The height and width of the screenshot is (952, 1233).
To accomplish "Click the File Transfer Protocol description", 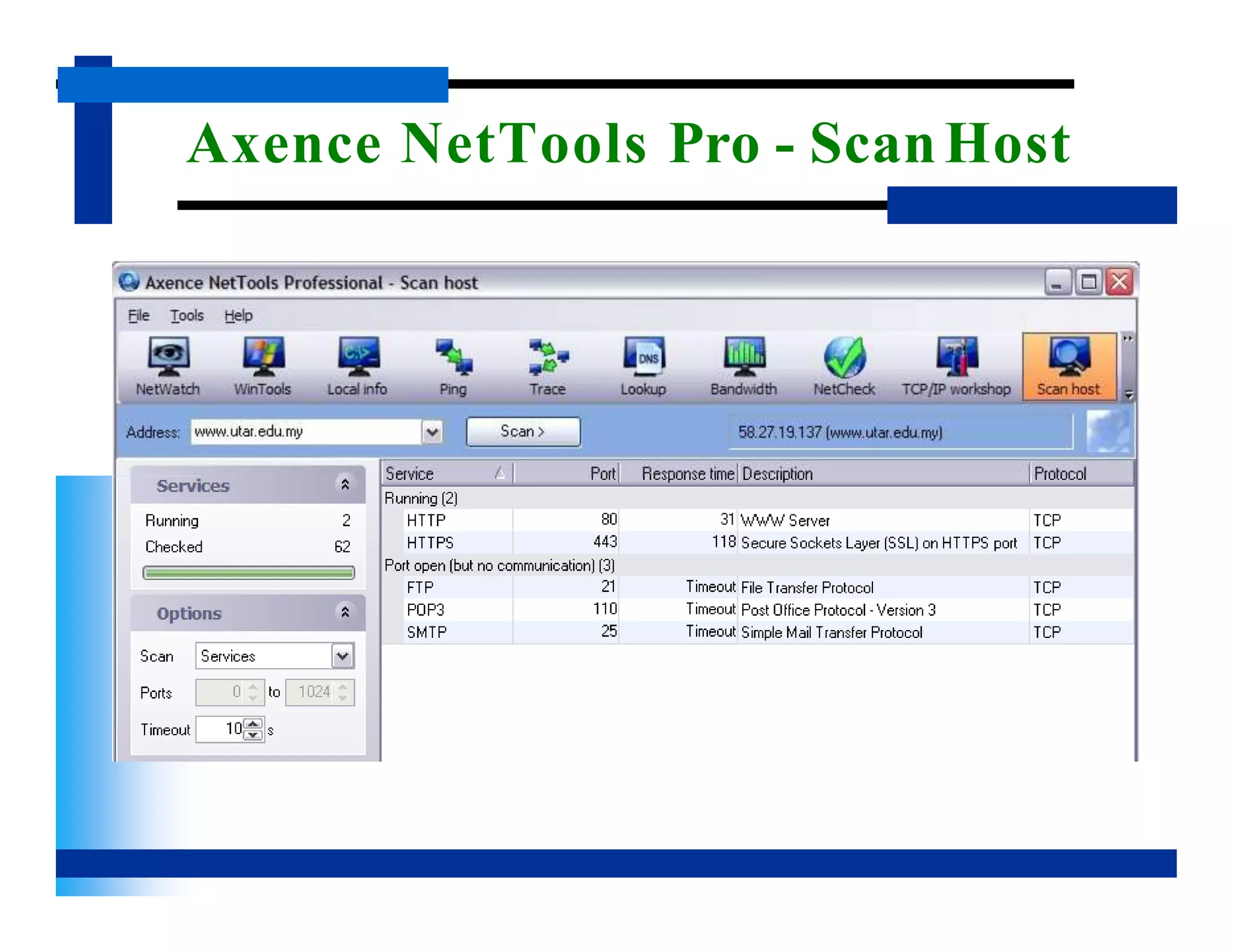I will [807, 587].
